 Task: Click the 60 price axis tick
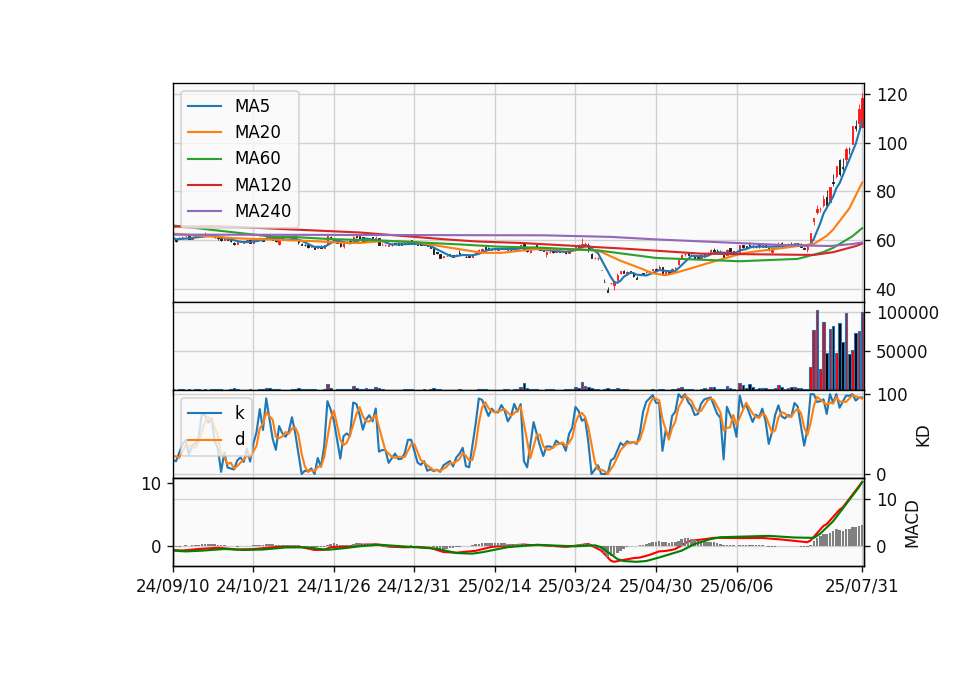point(887,241)
